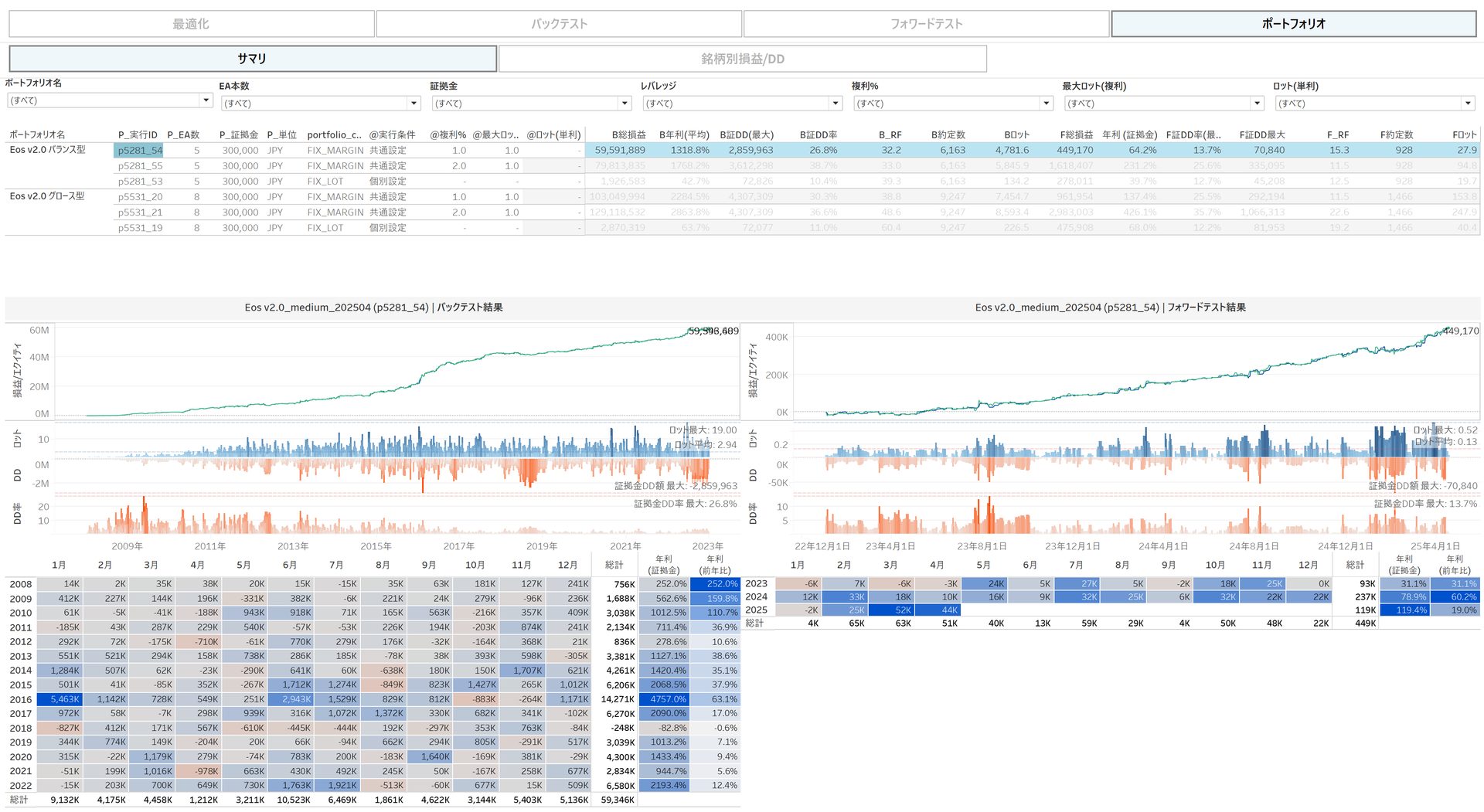Expand the 複利% filter dropdown
The height and width of the screenshot is (812, 1484).
pyautogui.click(x=1046, y=104)
